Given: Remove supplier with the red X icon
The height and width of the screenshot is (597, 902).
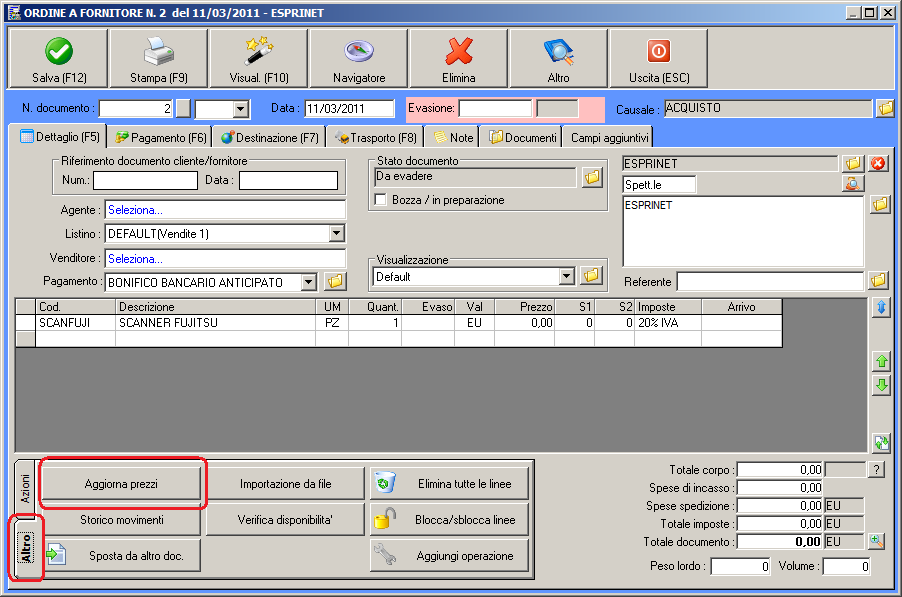Looking at the screenshot, I should [x=878, y=163].
